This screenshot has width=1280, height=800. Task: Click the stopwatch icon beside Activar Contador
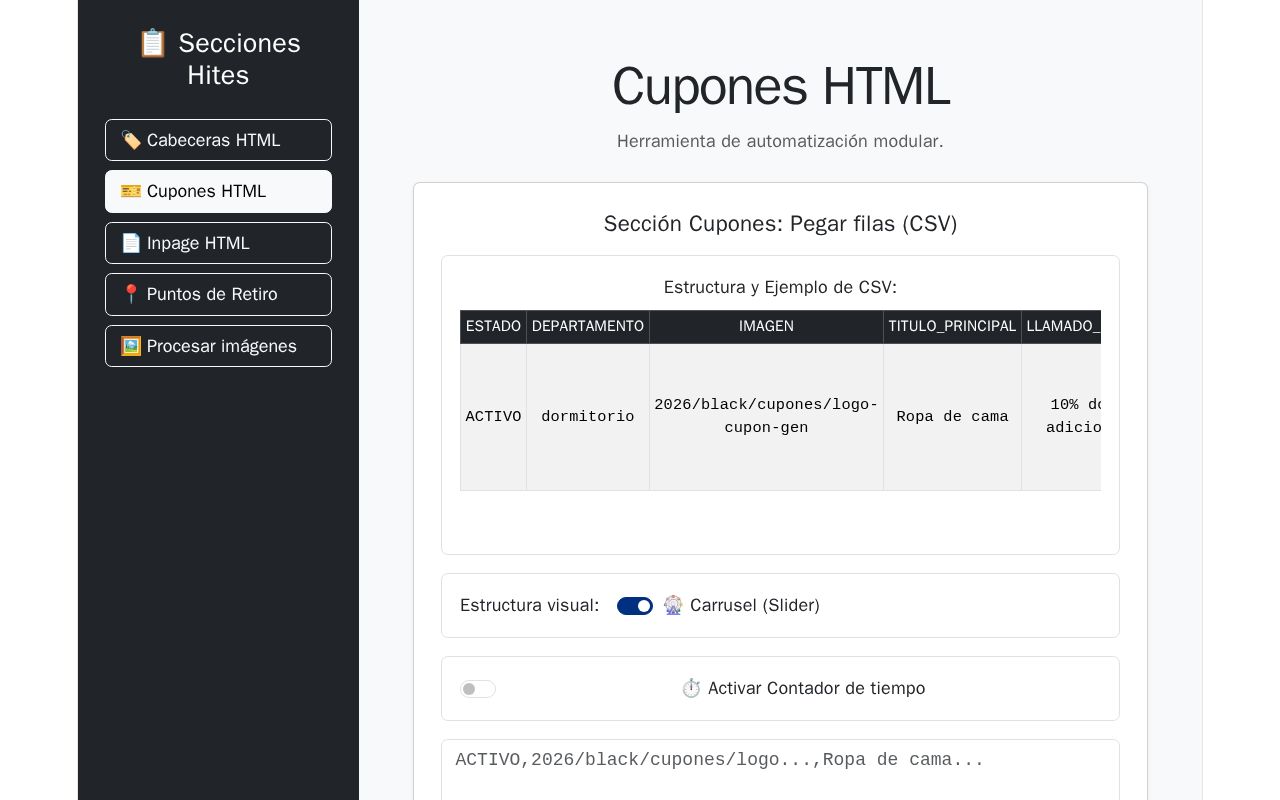point(691,688)
